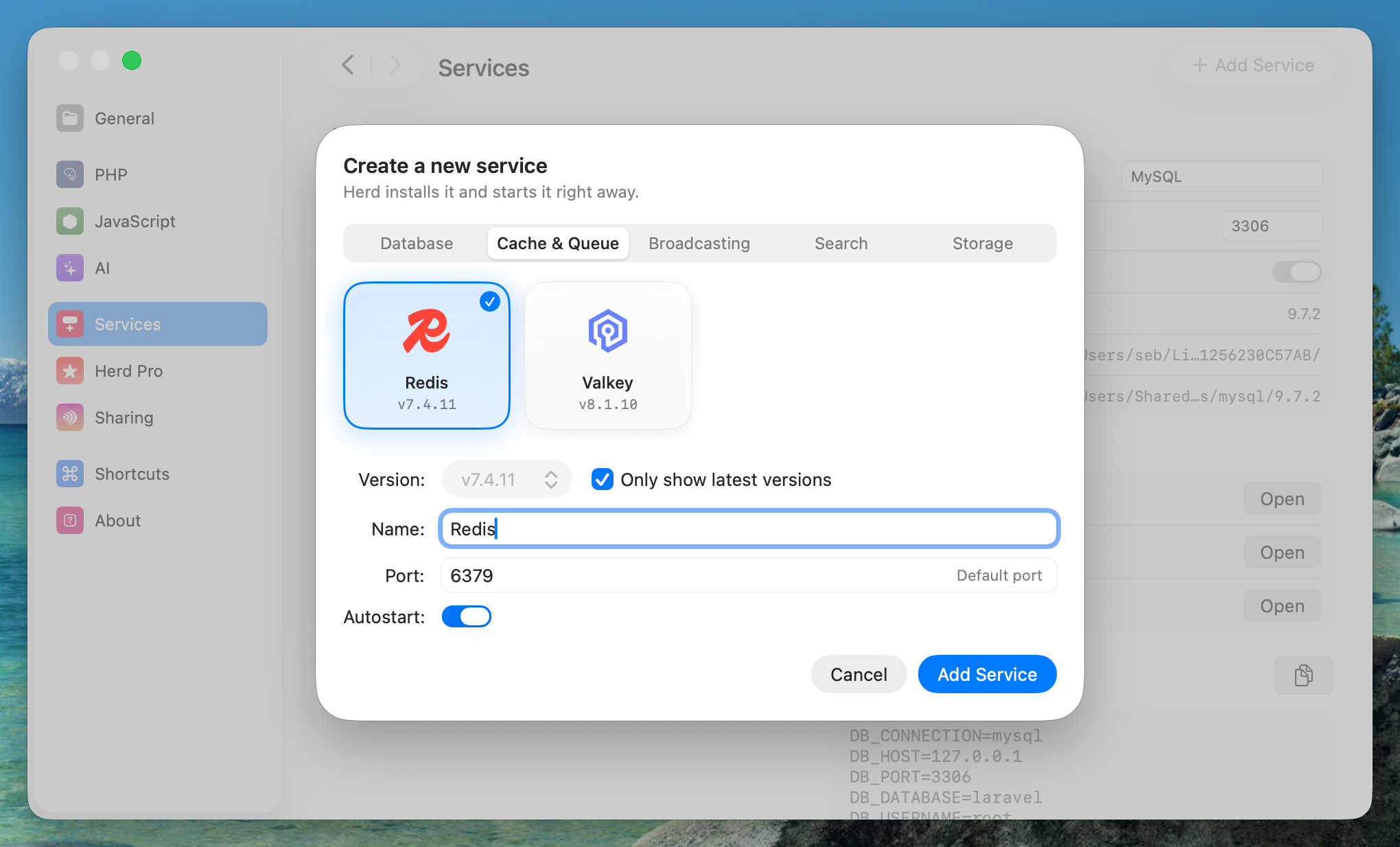Switch to the Storage tab
Image resolution: width=1400 pixels, height=847 pixels.
983,243
